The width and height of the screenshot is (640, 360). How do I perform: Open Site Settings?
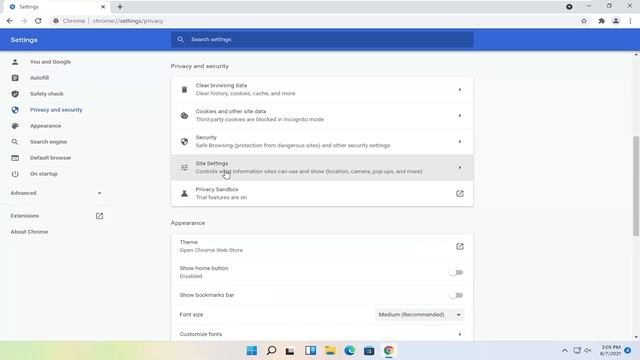(x=322, y=167)
